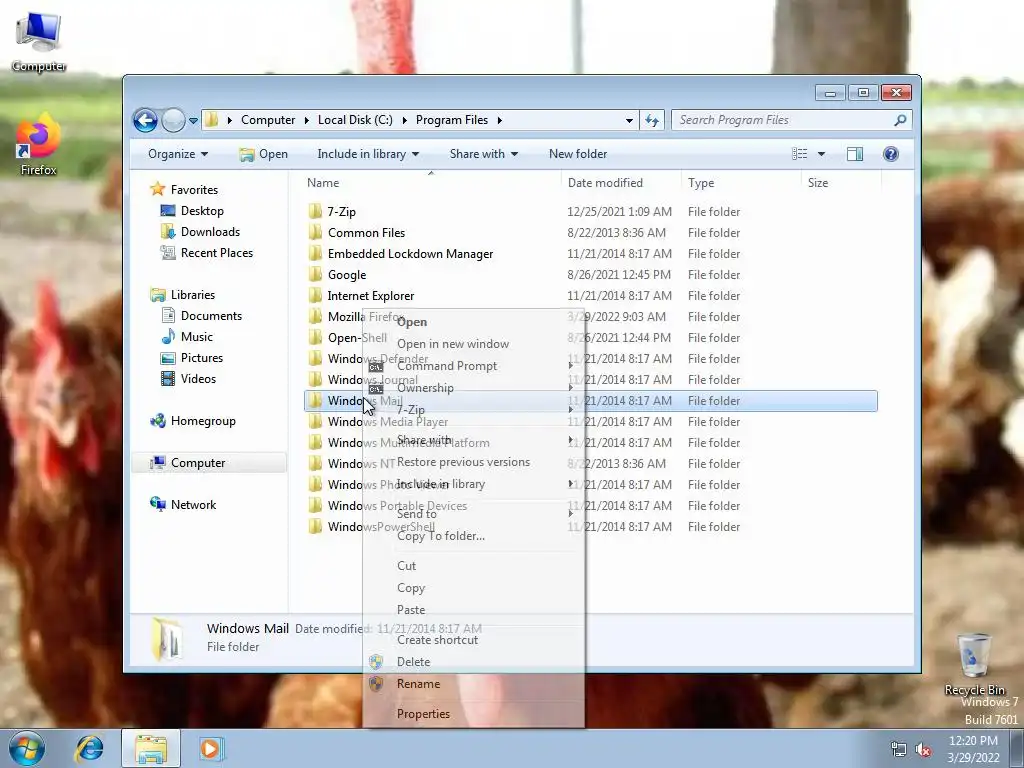This screenshot has height=768, width=1024.
Task: Sort by the Type column header
Action: [x=701, y=183]
